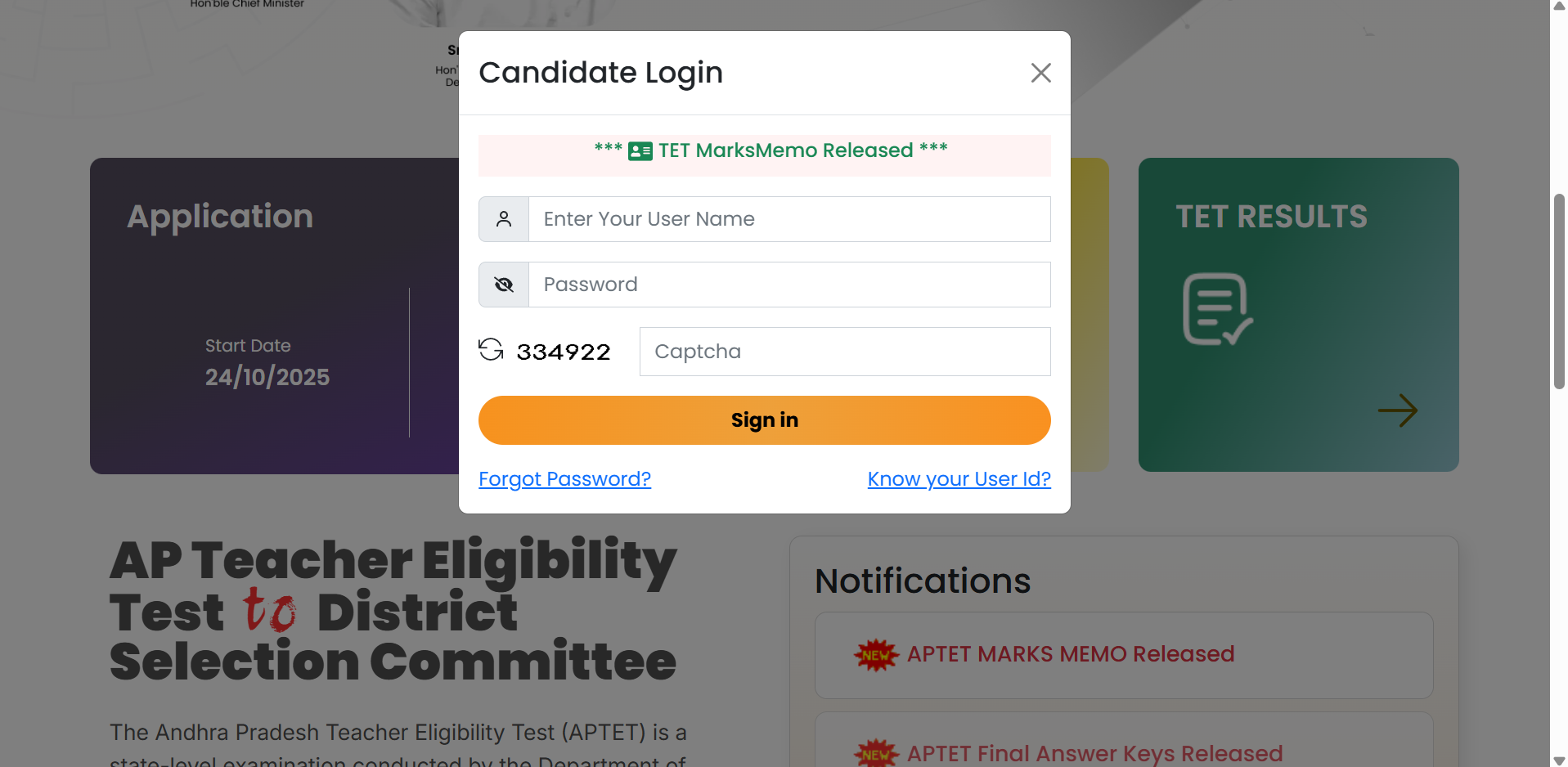The height and width of the screenshot is (767, 1568).
Task: Click the user profile icon beside username
Action: 504,219
